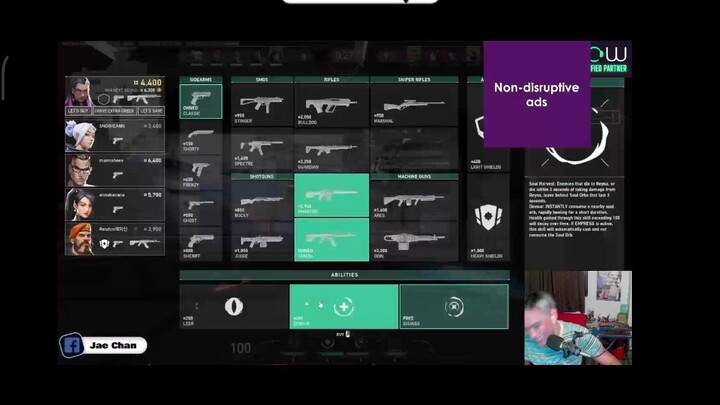Buy the Odin machine gun
720x405 pixels.
coord(414,242)
